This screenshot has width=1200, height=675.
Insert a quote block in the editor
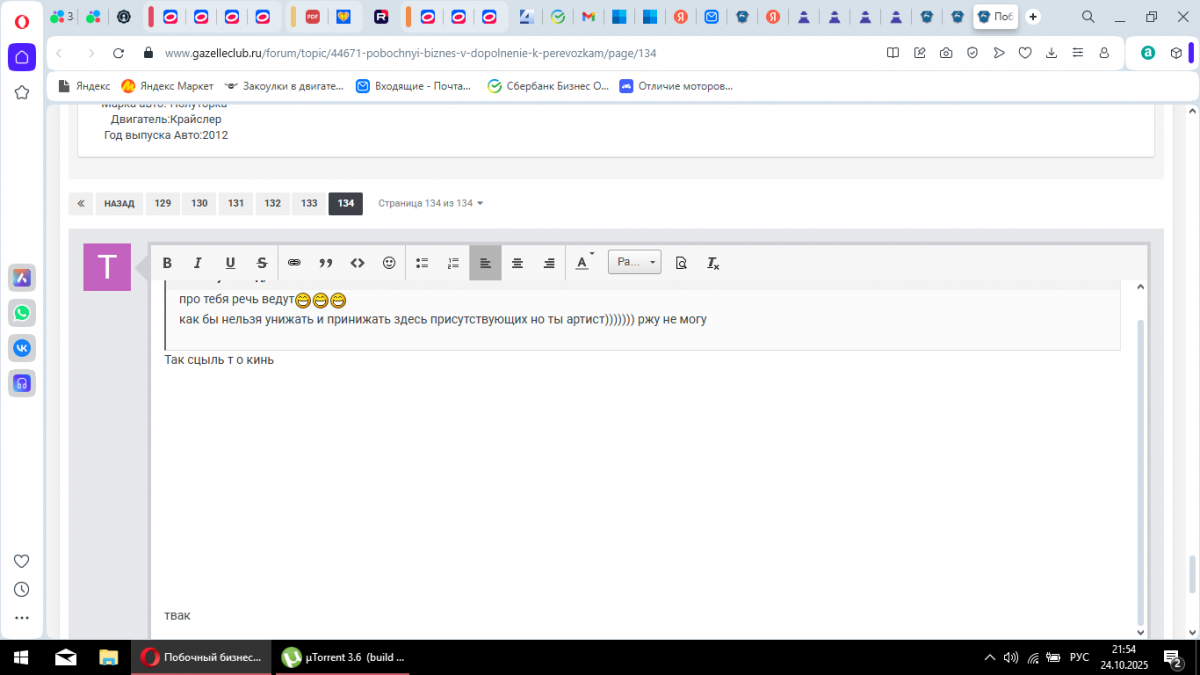click(325, 263)
